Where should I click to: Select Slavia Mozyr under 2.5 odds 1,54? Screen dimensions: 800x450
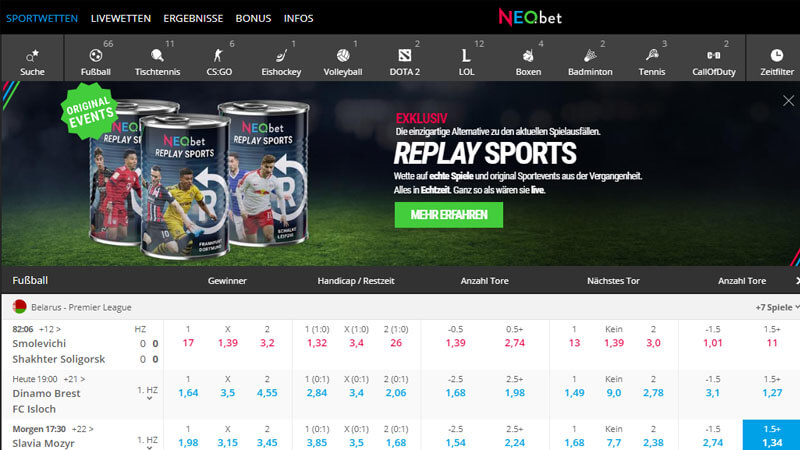456,442
